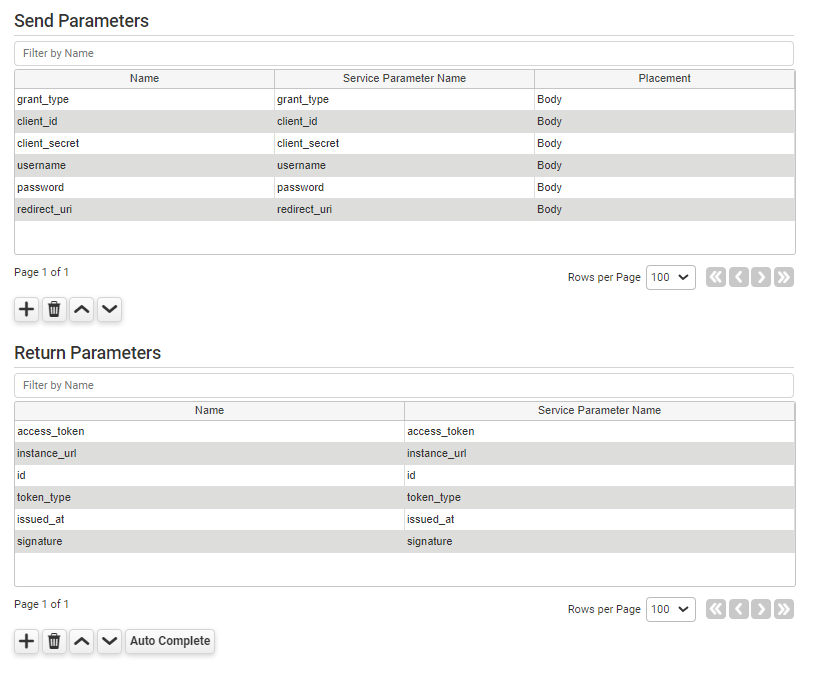
Task: Select the client_secret row name cell
Action: coord(144,144)
